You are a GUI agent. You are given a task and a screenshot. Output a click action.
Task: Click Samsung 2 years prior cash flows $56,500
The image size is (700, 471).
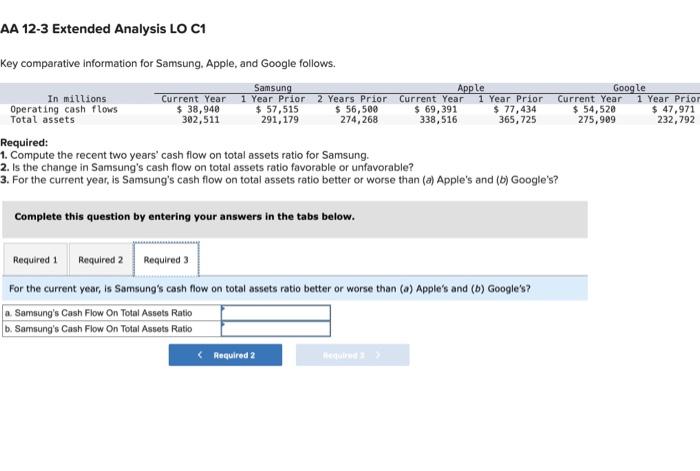[x=356, y=109]
